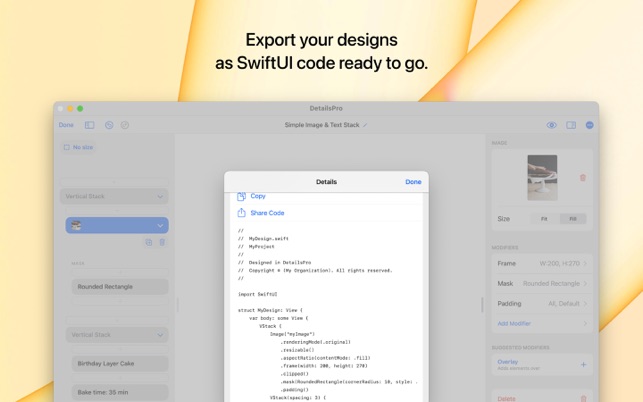Click the pencil icon beside design title
Screen dimensions: 643x402
click(365, 125)
